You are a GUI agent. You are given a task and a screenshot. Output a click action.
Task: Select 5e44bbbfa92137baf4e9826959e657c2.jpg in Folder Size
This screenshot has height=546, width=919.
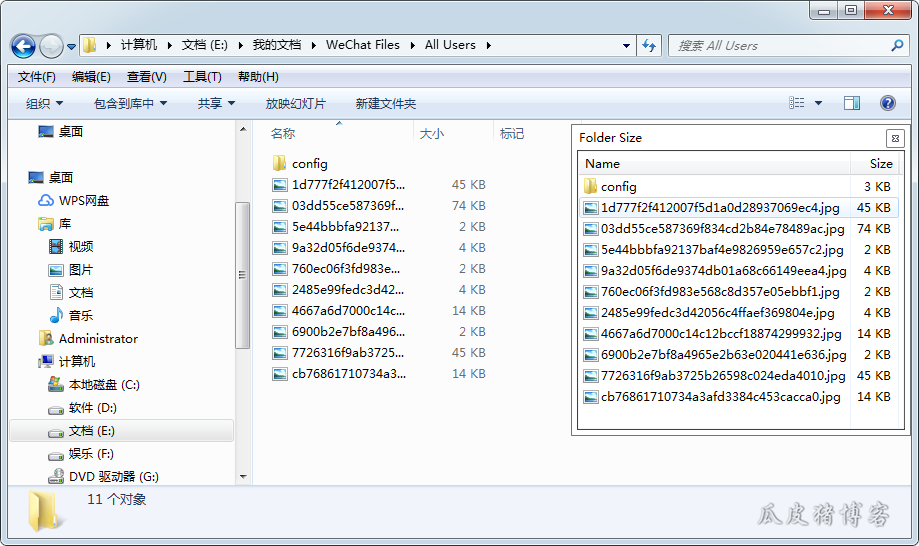click(738, 250)
